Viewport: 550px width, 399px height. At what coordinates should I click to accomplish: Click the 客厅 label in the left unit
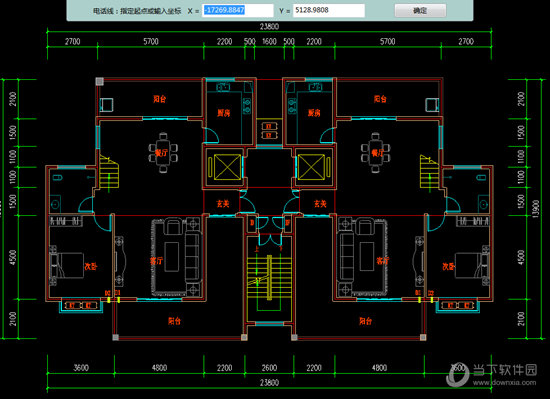pyautogui.click(x=156, y=261)
